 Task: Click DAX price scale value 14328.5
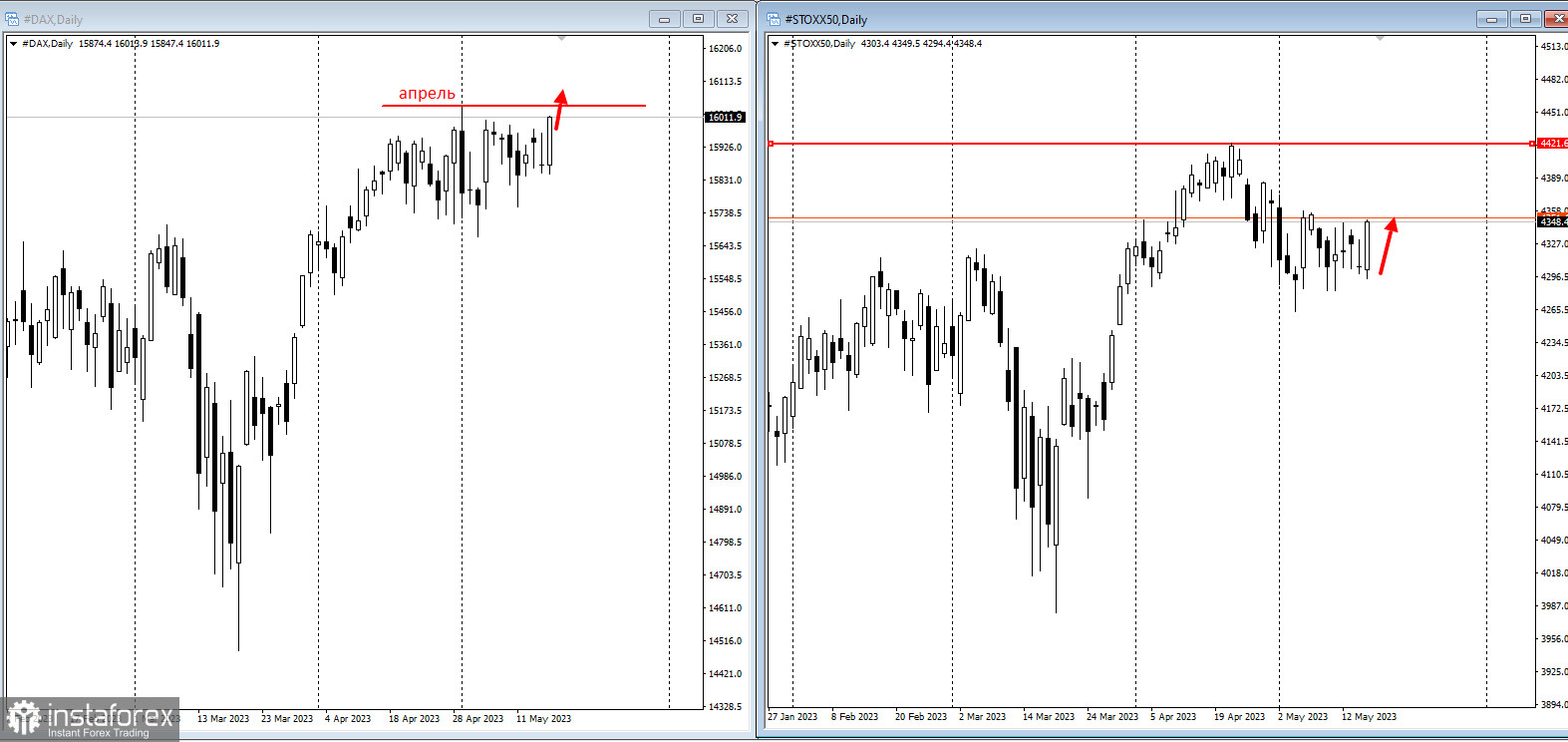(x=725, y=707)
